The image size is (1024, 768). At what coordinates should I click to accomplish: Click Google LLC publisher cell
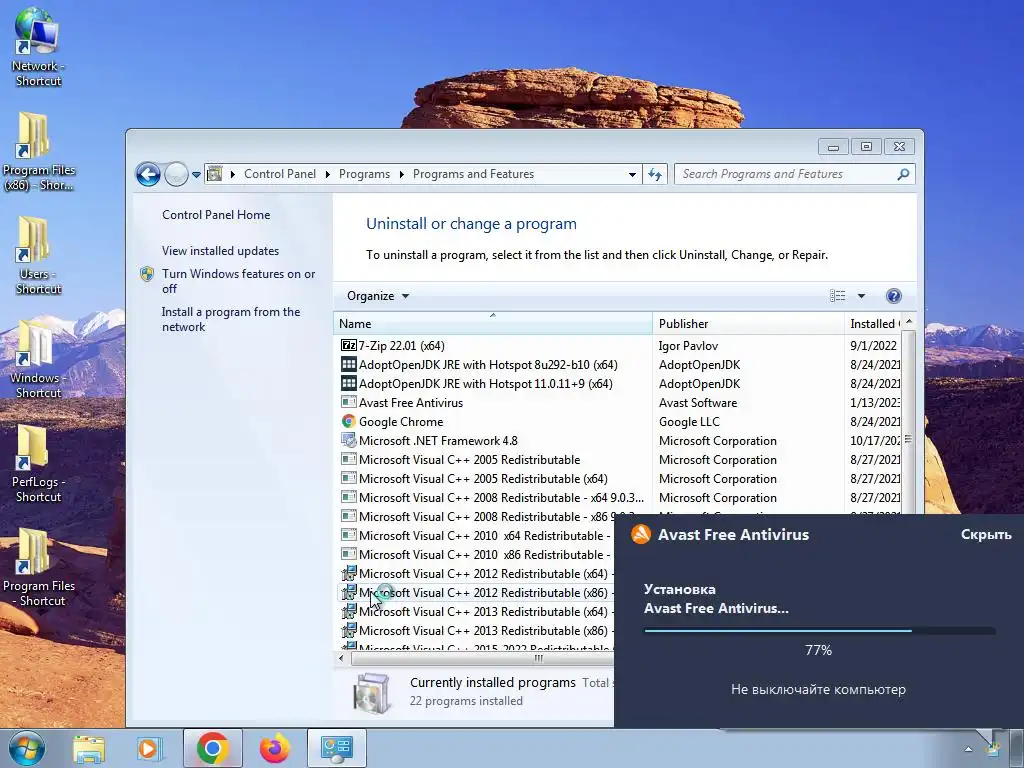[x=689, y=421]
